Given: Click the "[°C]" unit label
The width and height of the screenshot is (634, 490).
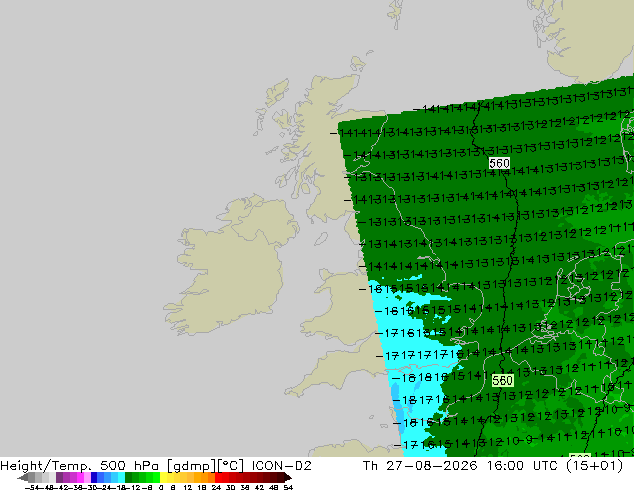Looking at the screenshot, I should coord(231,466).
